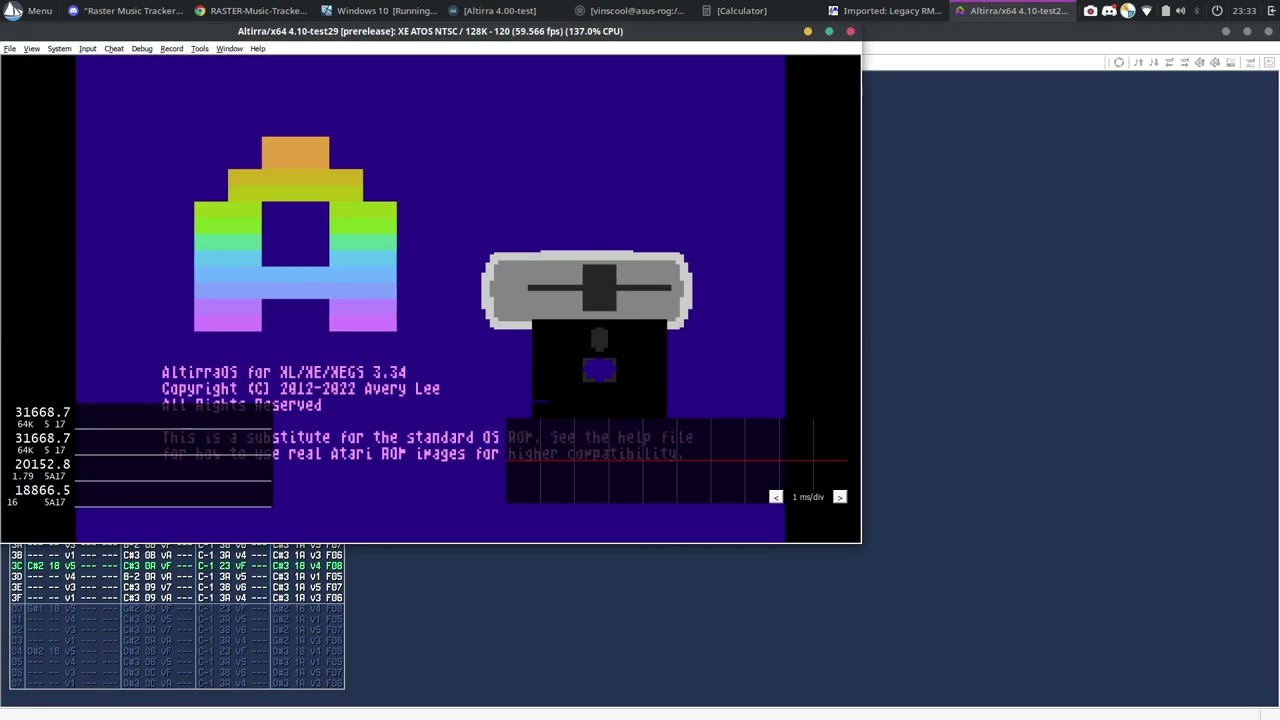Open the 23:33 clock in the panel

pos(1244,11)
